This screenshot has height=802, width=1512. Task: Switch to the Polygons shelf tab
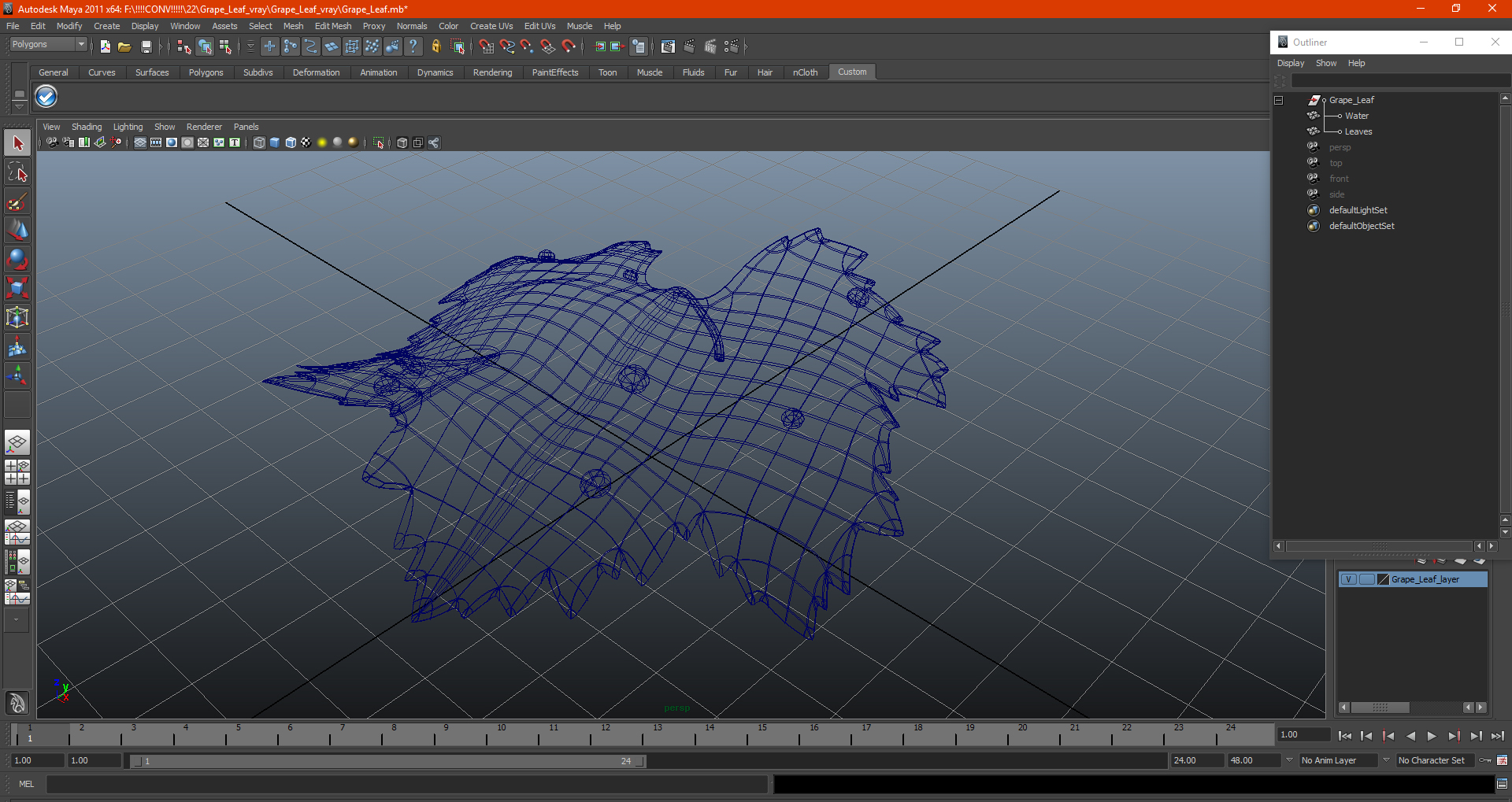click(x=206, y=72)
